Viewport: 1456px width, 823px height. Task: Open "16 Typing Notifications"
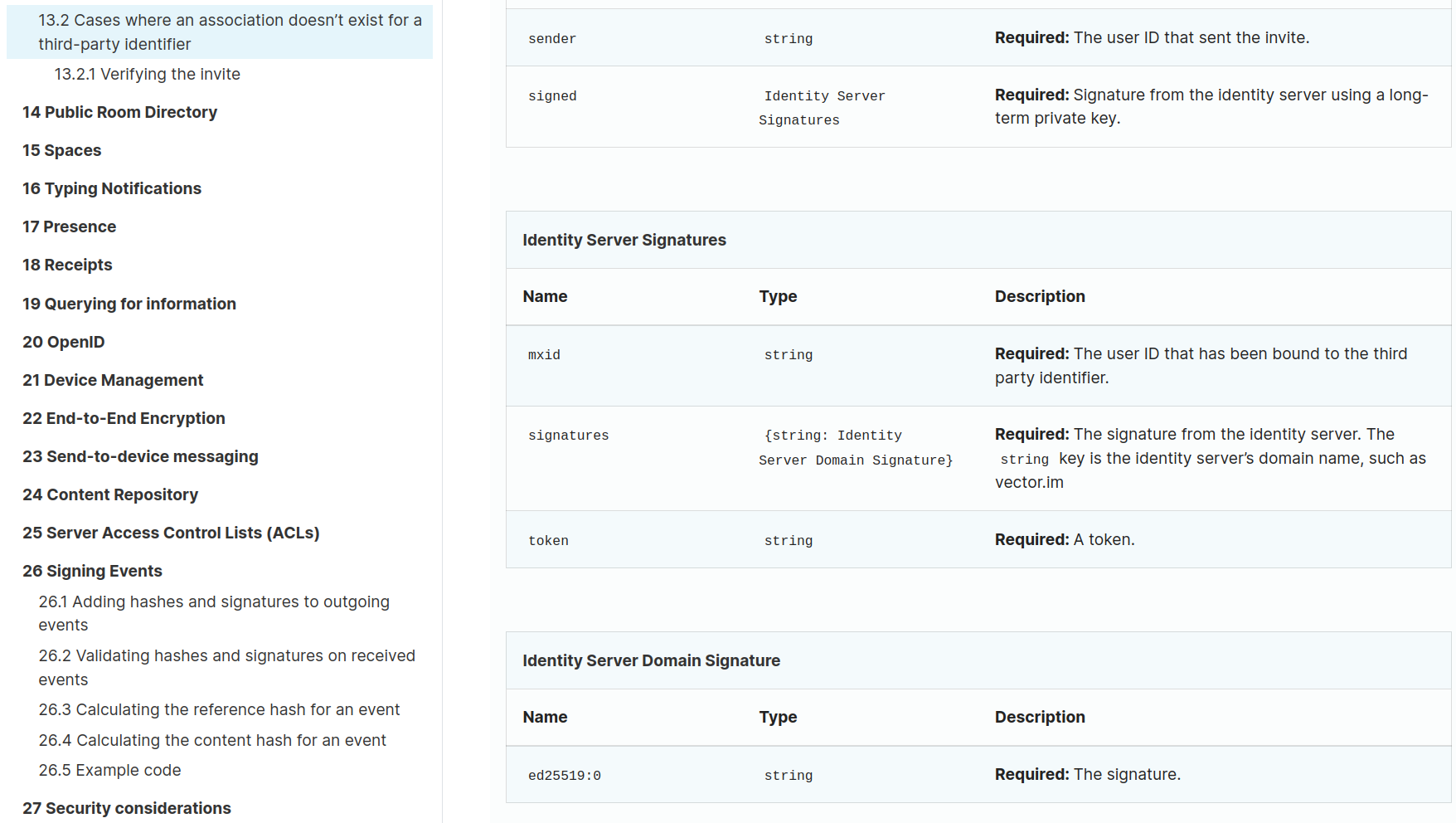tap(111, 188)
